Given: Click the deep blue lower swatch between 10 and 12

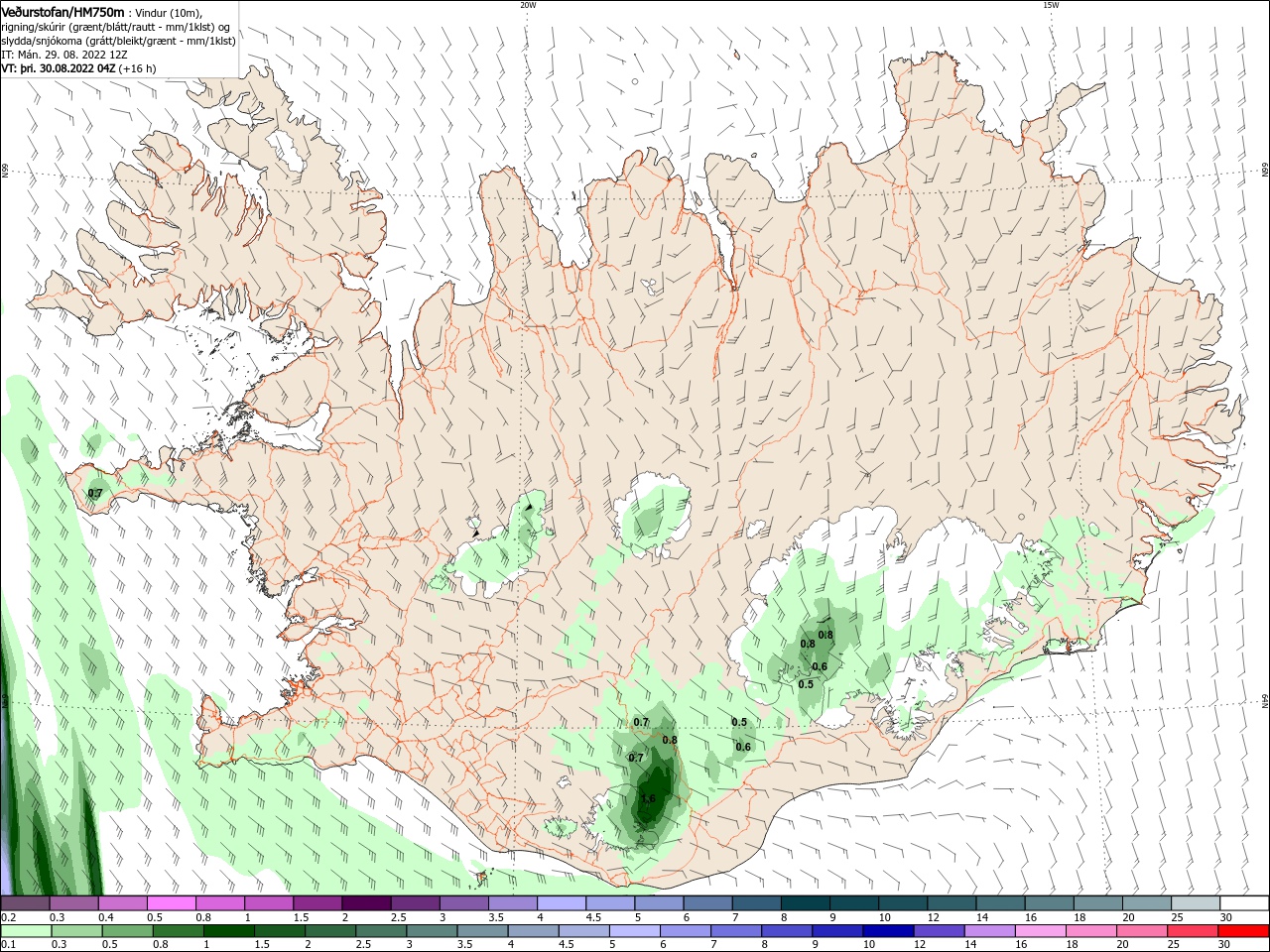Looking at the screenshot, I should coord(888,931).
